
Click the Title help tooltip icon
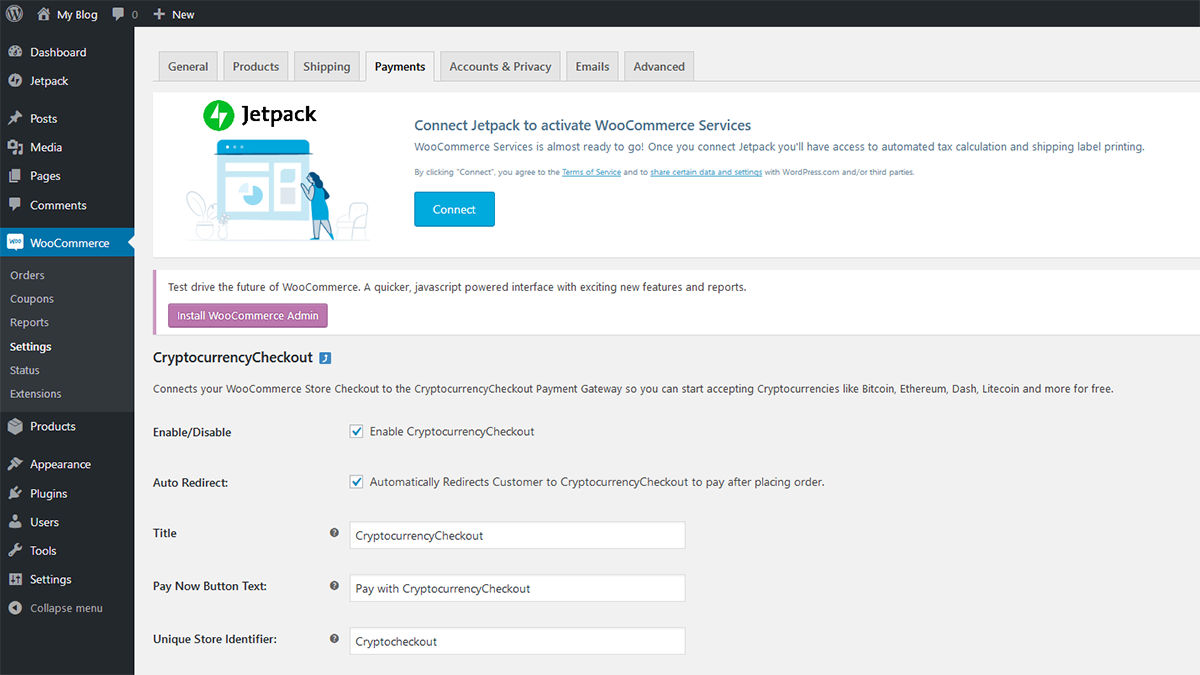point(334,533)
